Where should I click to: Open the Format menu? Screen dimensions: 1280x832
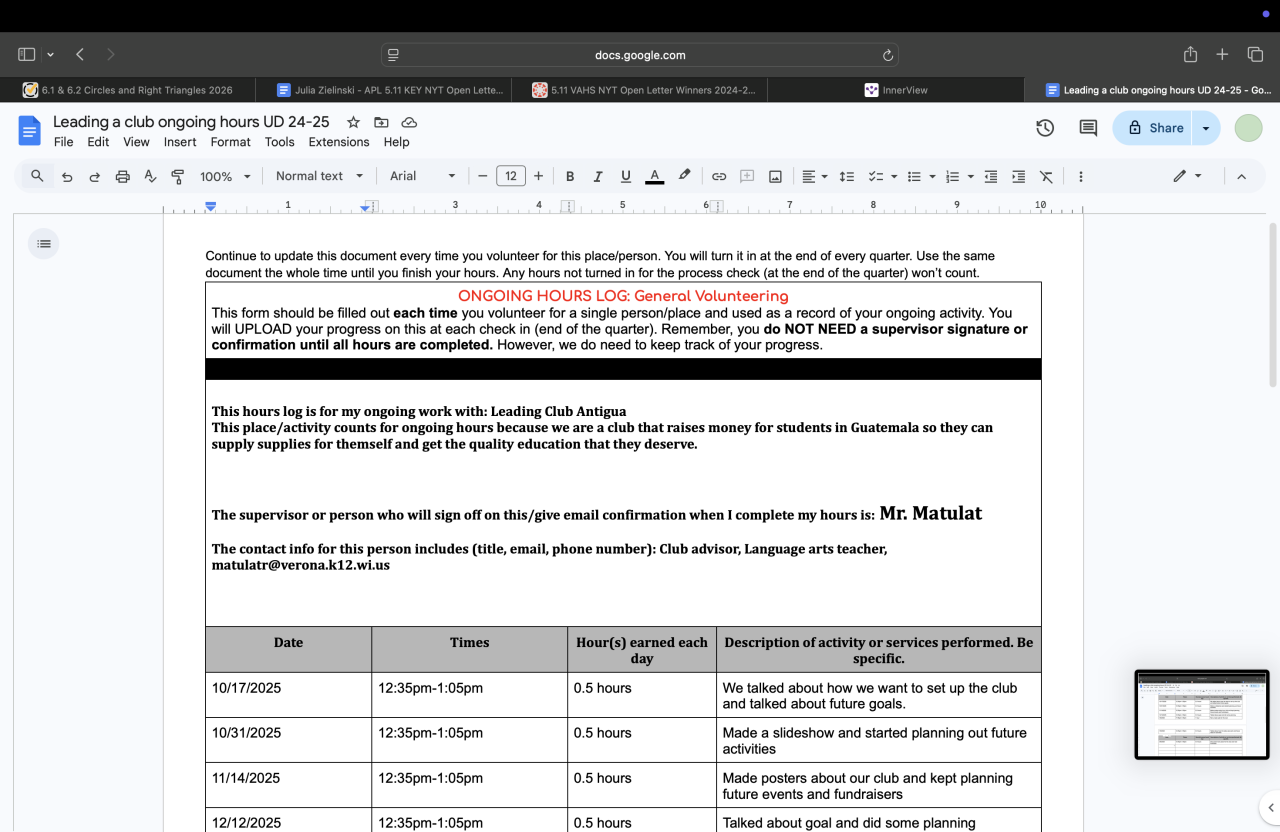point(231,142)
